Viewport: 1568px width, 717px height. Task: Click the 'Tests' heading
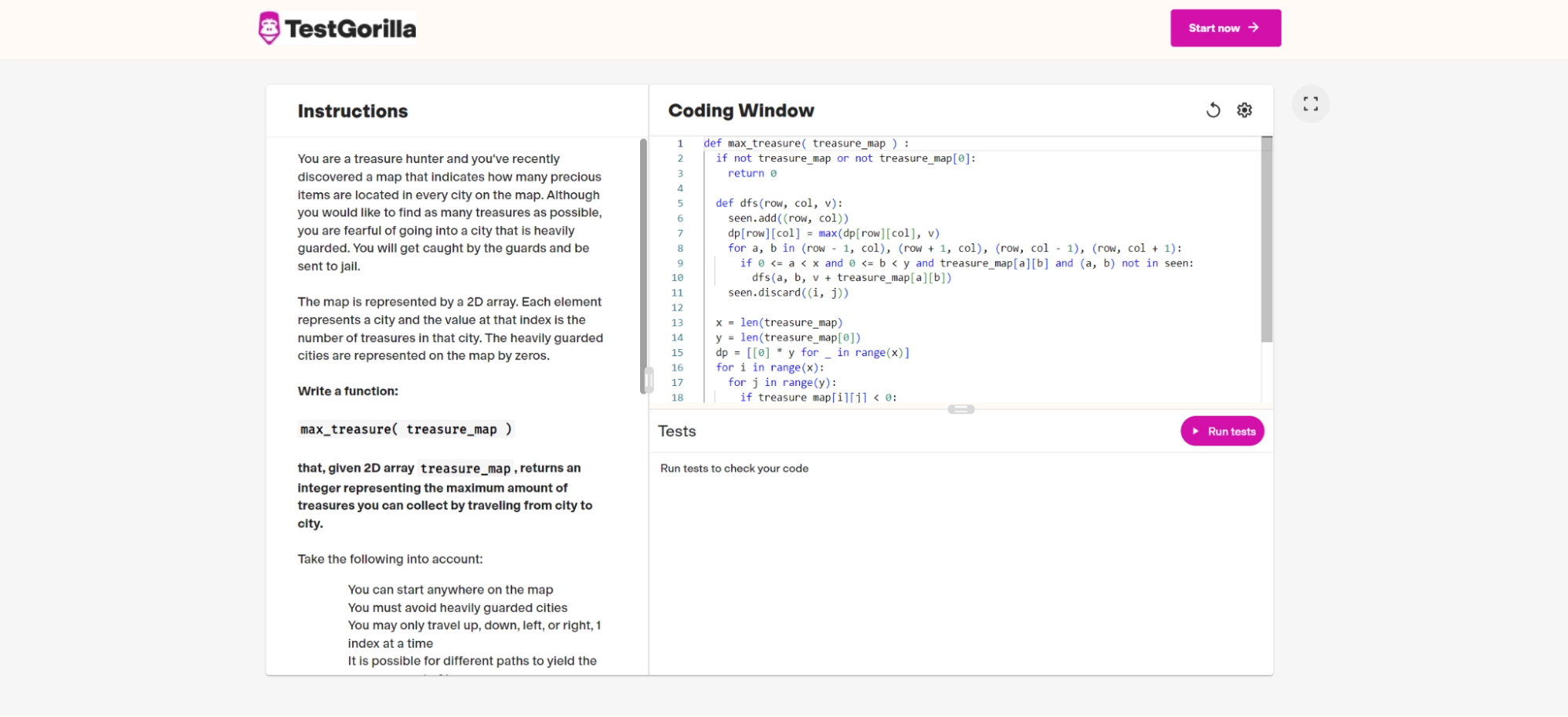677,431
